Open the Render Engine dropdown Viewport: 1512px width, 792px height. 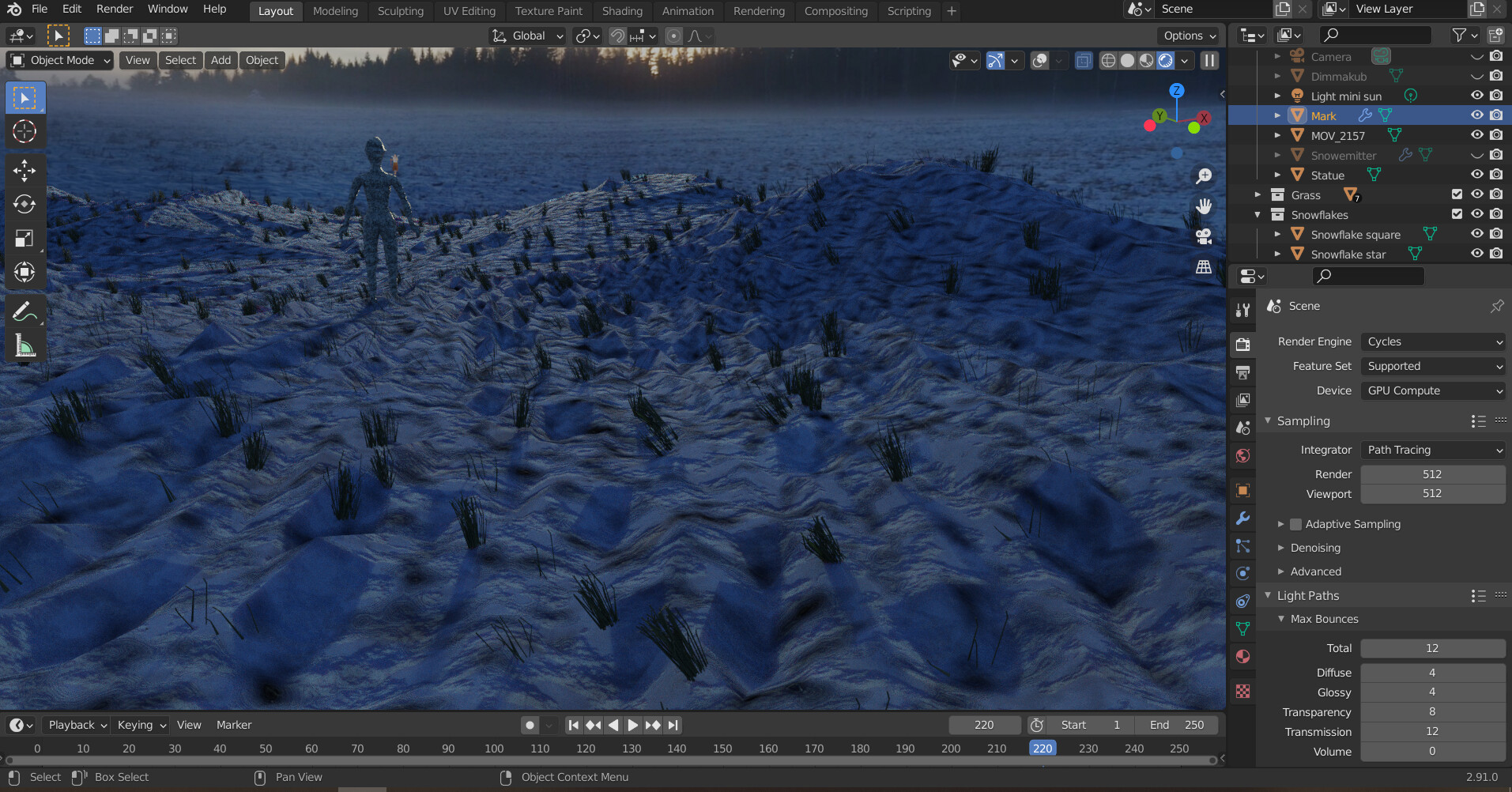(x=1433, y=341)
